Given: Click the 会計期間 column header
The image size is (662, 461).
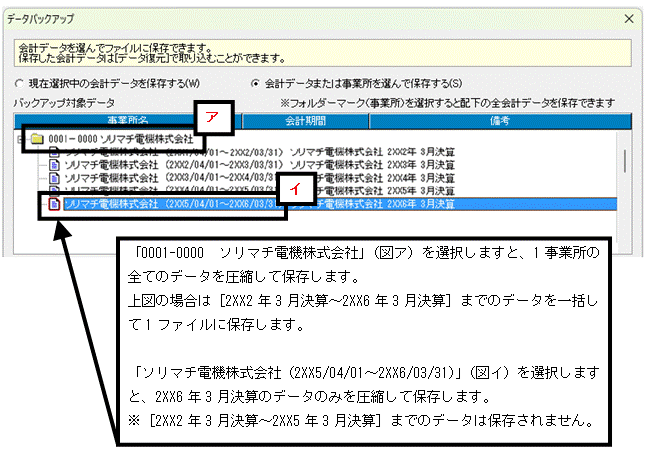Looking at the screenshot, I should coord(306,121).
